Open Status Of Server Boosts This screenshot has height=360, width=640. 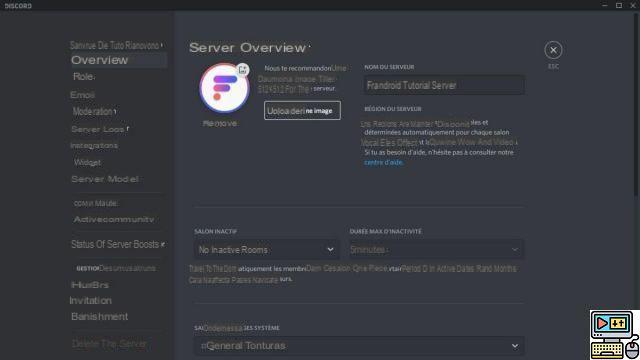point(118,244)
